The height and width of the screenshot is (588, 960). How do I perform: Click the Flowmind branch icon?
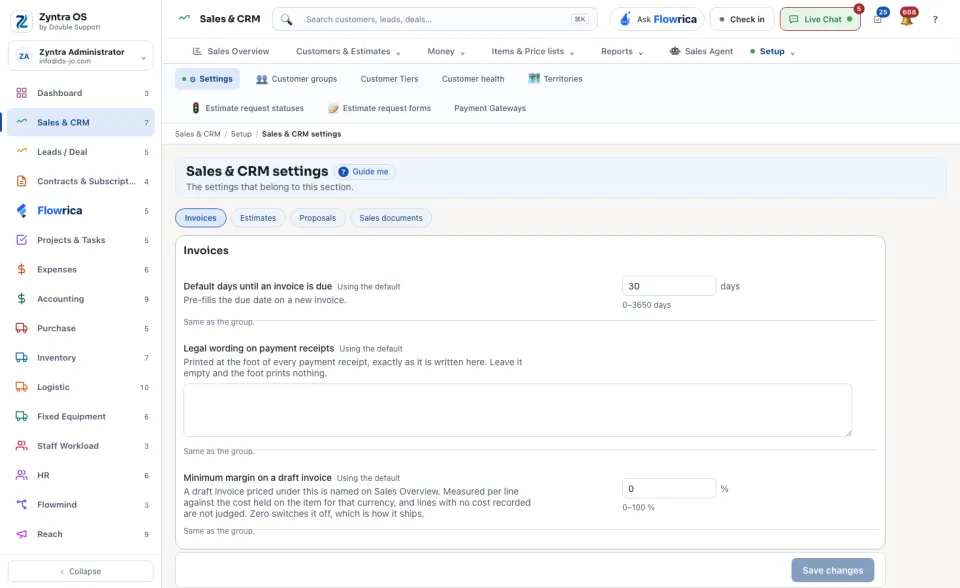[21, 505]
